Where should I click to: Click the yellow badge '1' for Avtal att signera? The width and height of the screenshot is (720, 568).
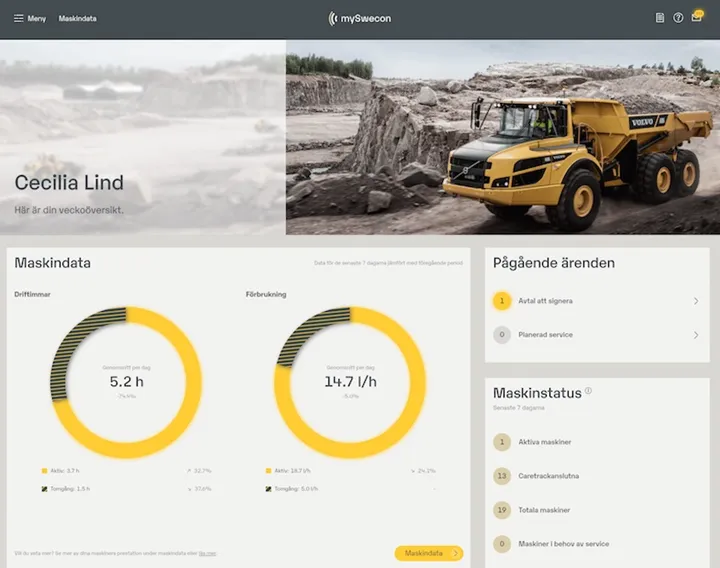pyautogui.click(x=502, y=301)
